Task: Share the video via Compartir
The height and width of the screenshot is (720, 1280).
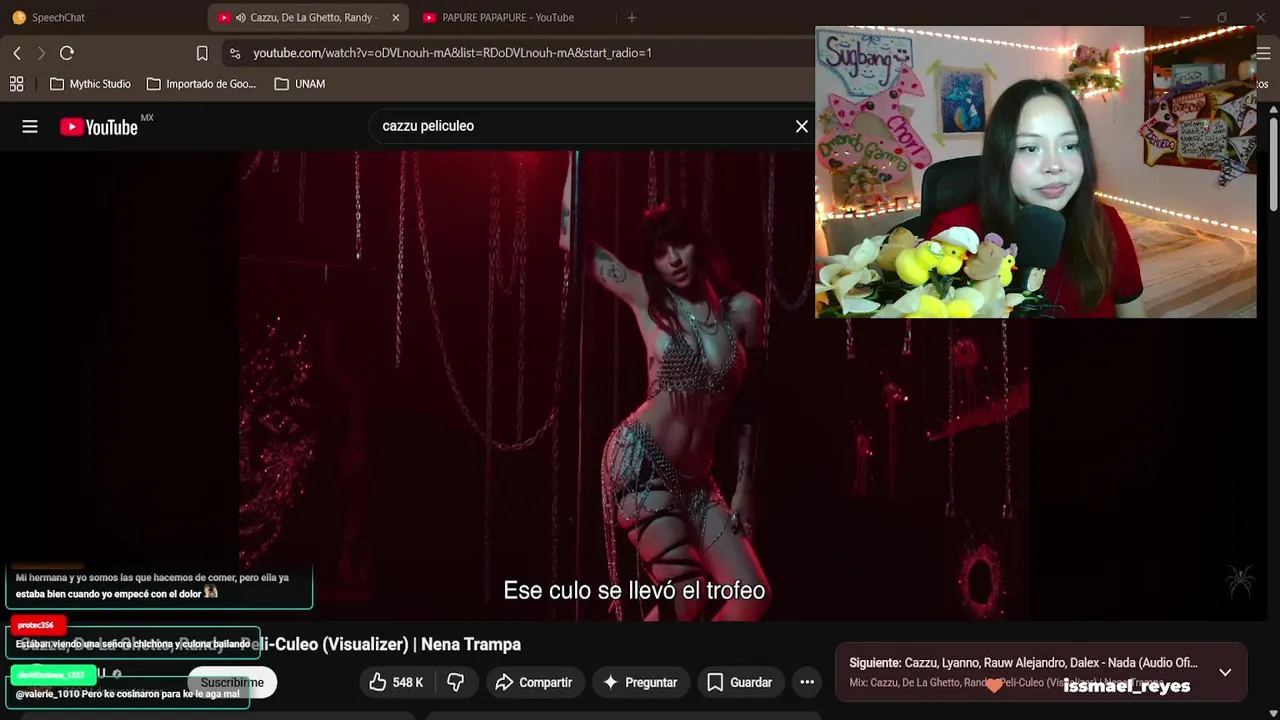Action: pos(534,682)
